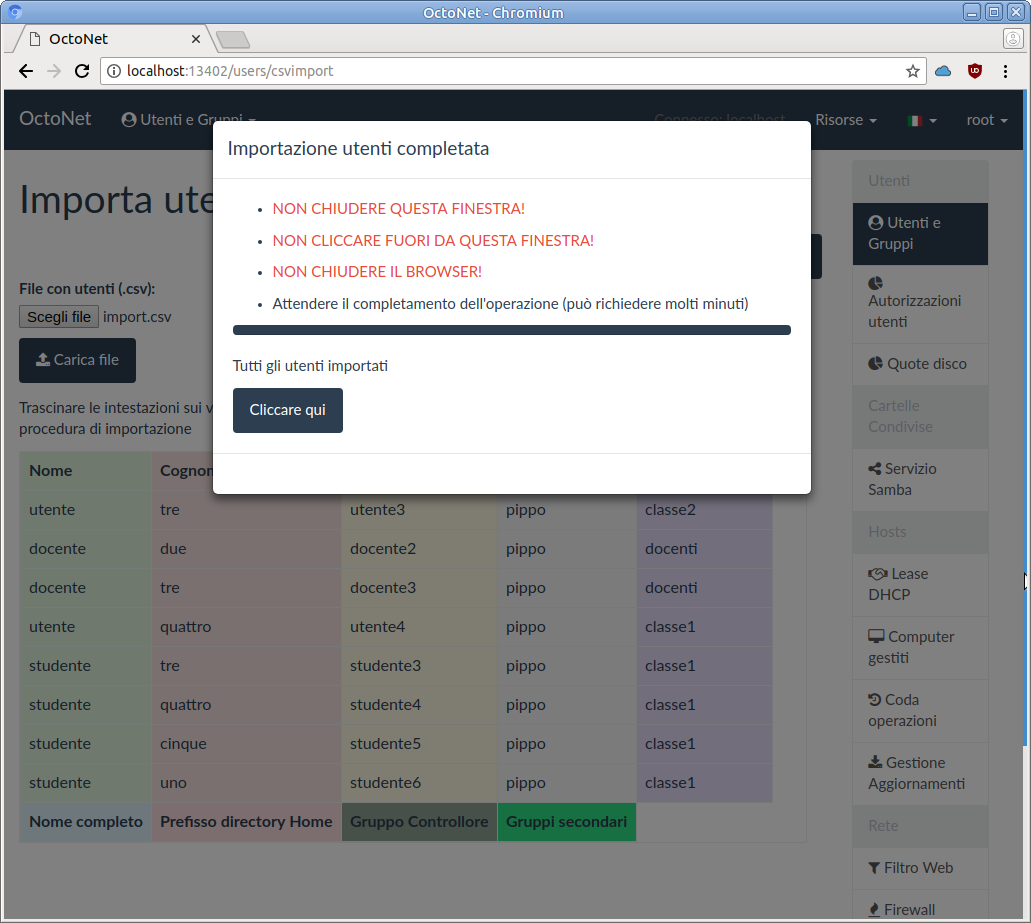1031x923 pixels.
Task: Click the completed import progress bar
Action: (x=512, y=330)
